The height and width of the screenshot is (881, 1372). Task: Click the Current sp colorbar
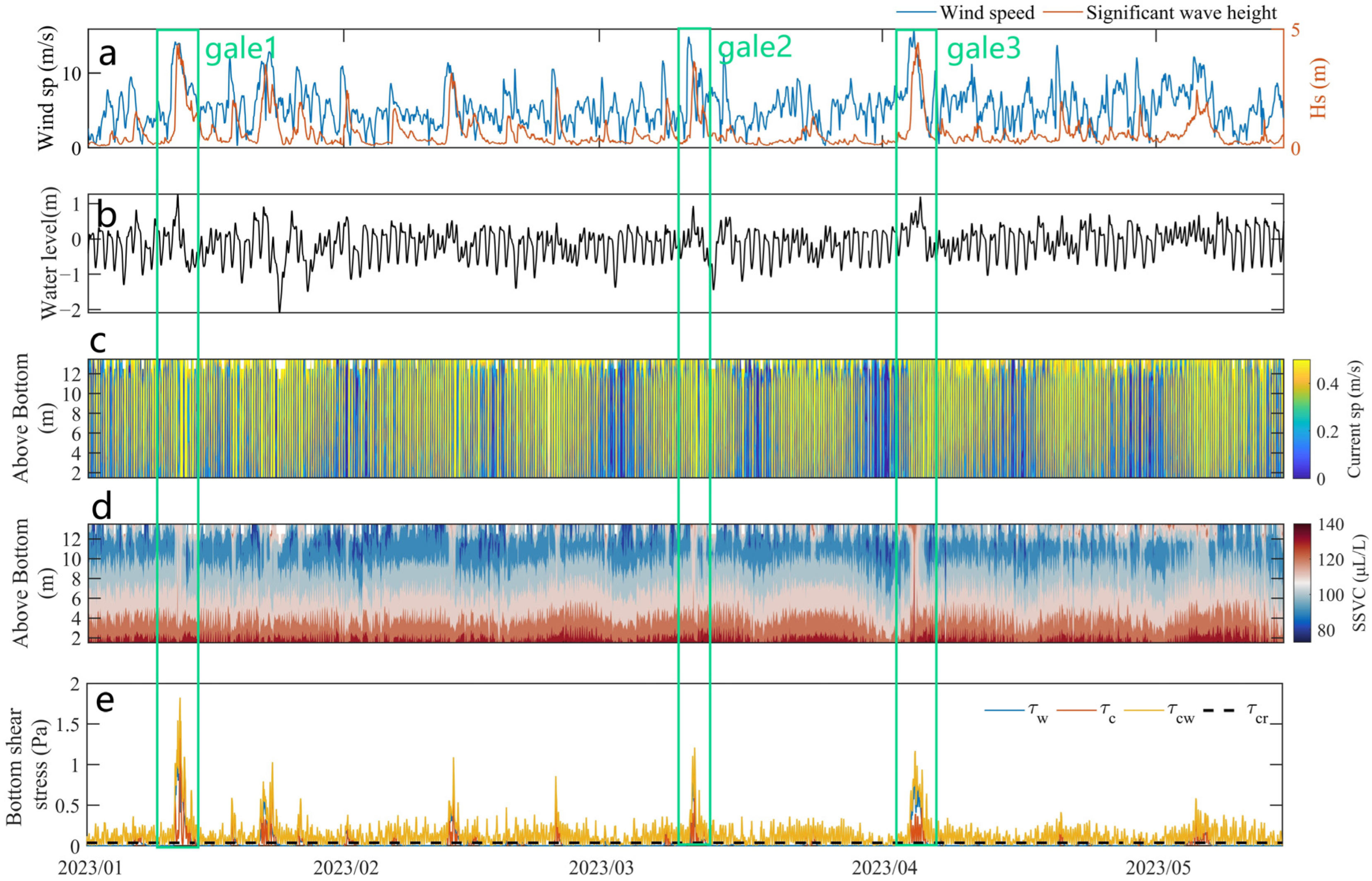[1301, 418]
